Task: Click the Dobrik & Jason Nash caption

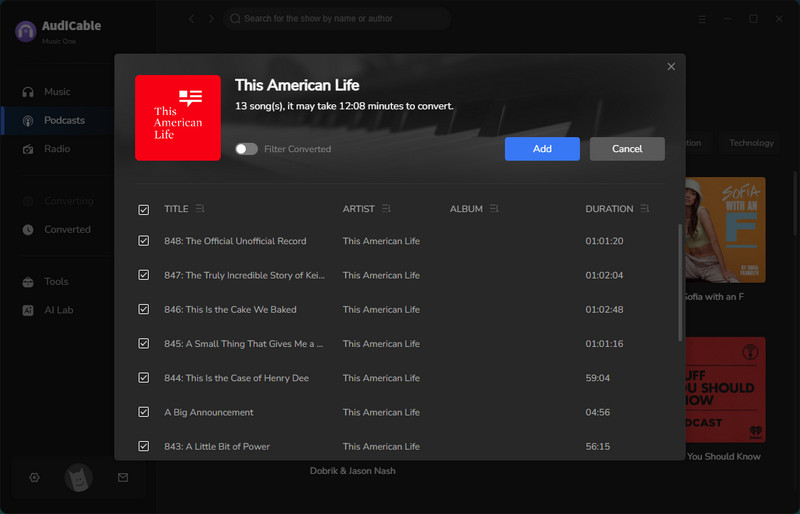Action: pos(353,471)
